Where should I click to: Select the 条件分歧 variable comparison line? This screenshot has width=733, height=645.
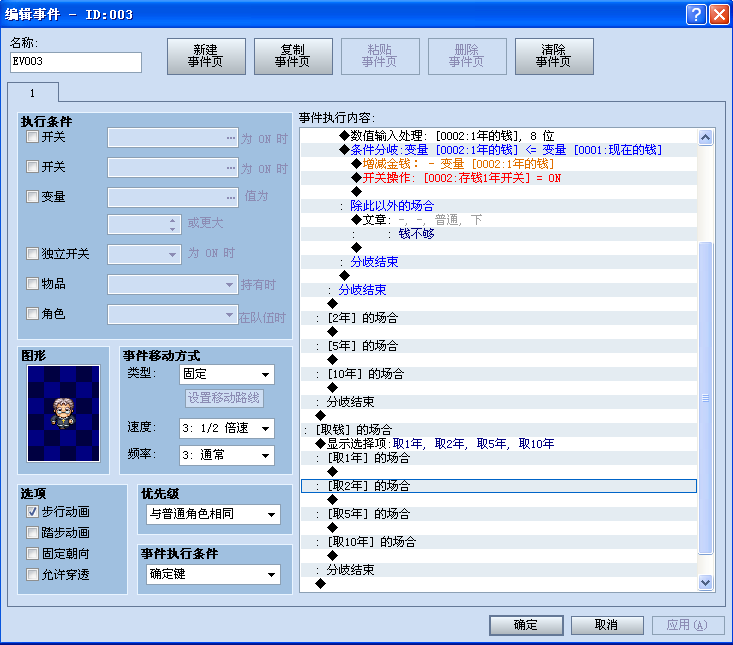499,150
